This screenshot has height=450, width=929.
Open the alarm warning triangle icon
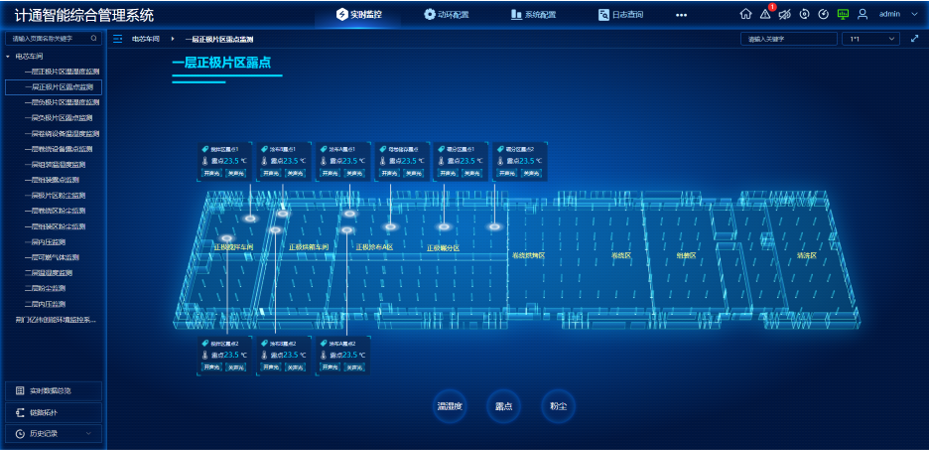tap(765, 15)
